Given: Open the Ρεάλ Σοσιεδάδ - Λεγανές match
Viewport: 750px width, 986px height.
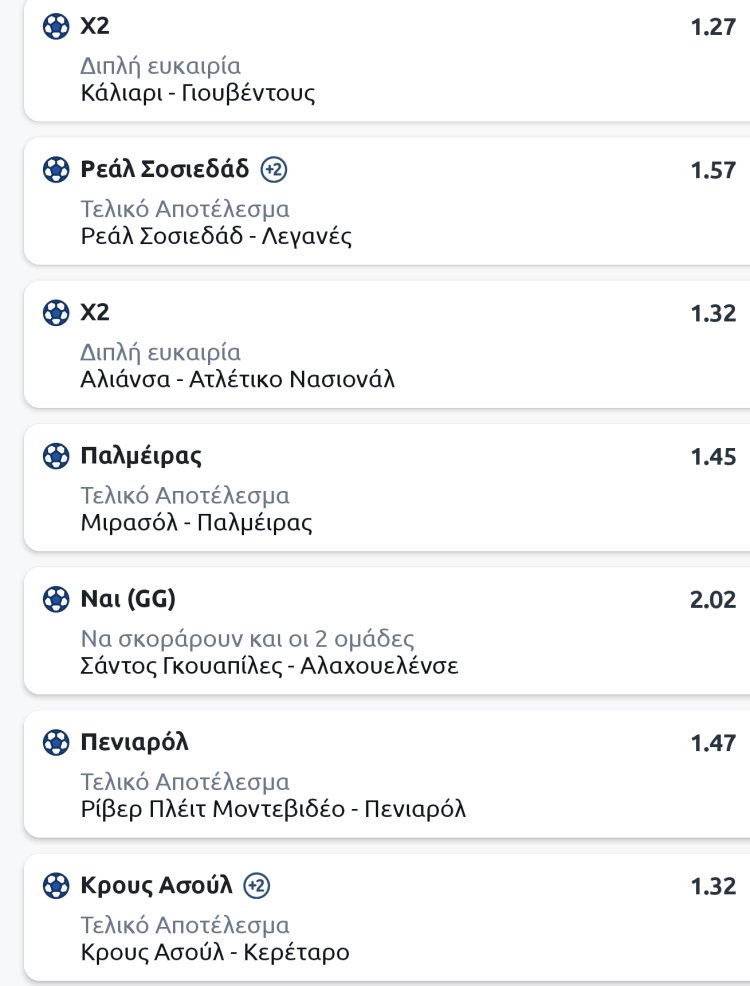Looking at the screenshot, I should 216,237.
